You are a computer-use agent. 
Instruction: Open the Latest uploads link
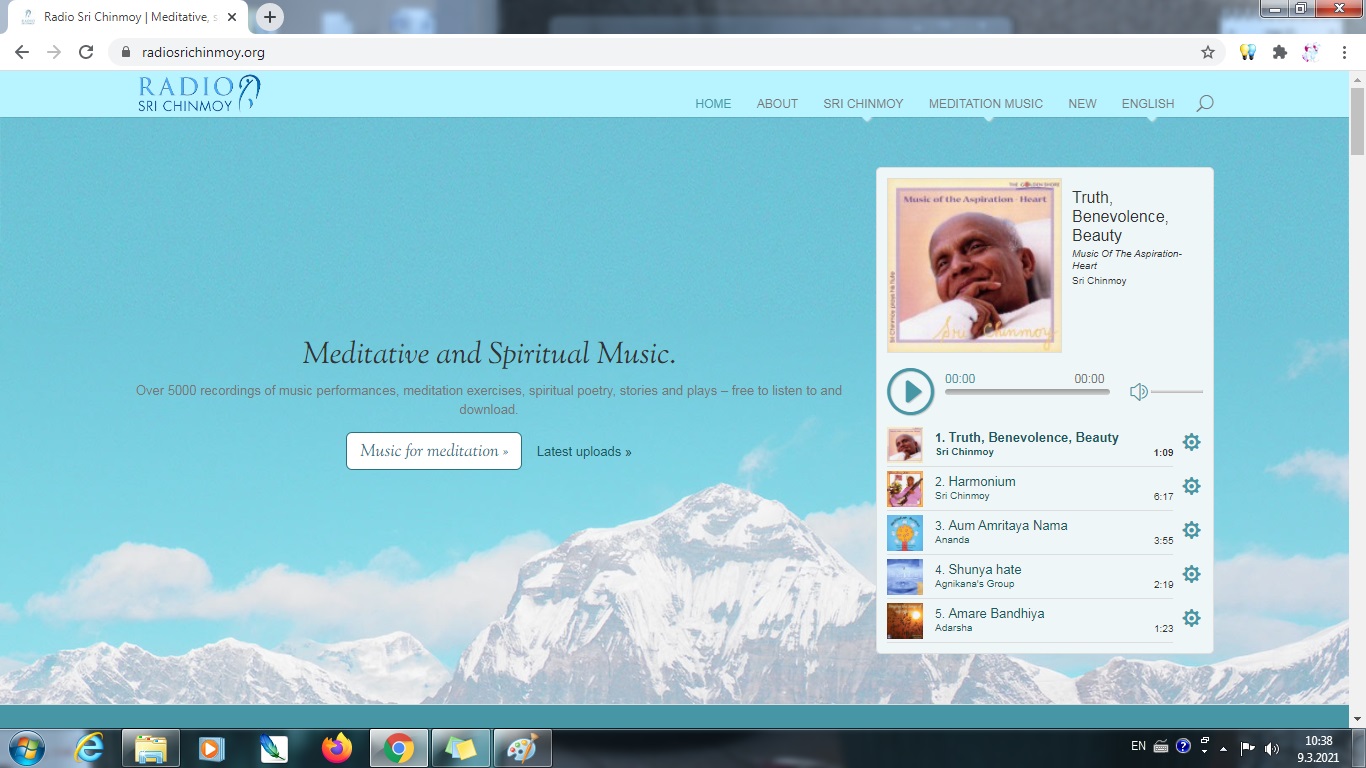584,451
